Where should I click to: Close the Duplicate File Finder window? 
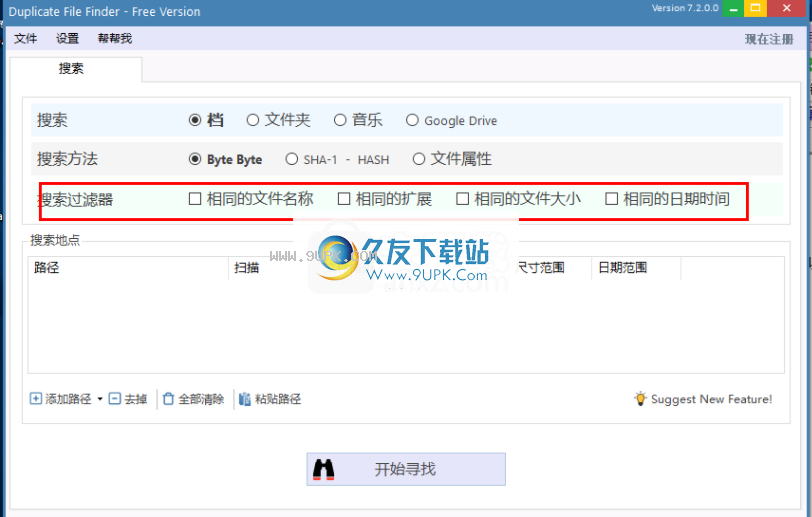[787, 8]
